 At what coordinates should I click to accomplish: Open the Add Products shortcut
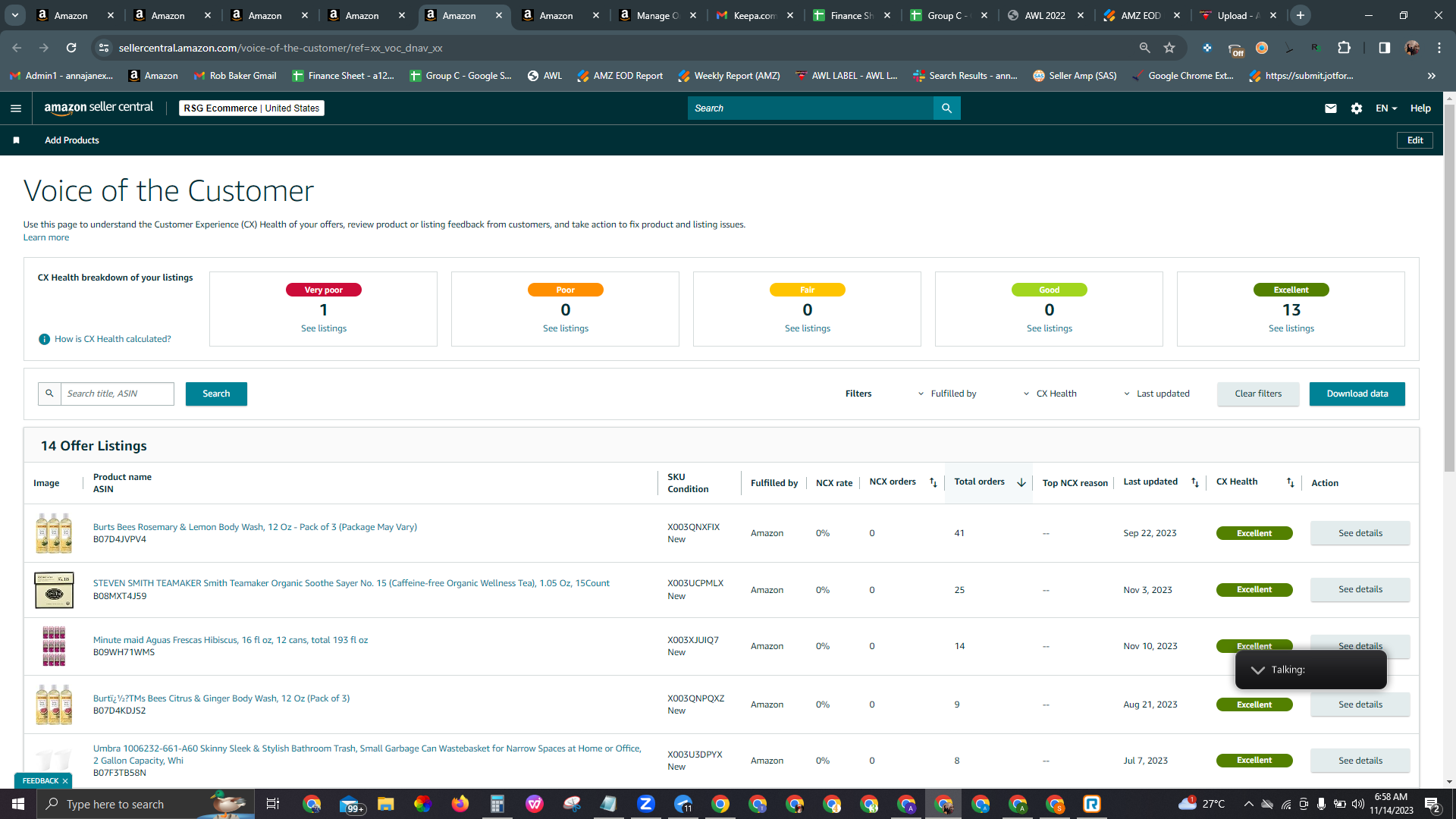(72, 140)
